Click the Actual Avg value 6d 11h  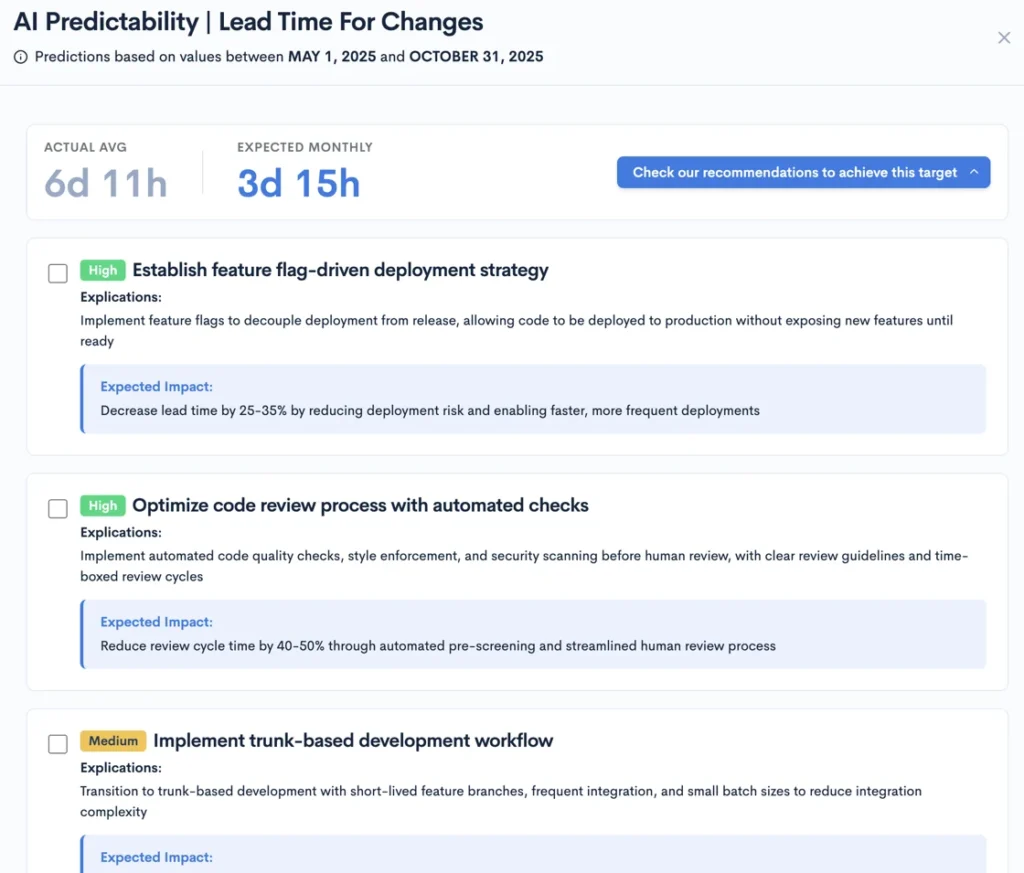pyautogui.click(x=105, y=184)
